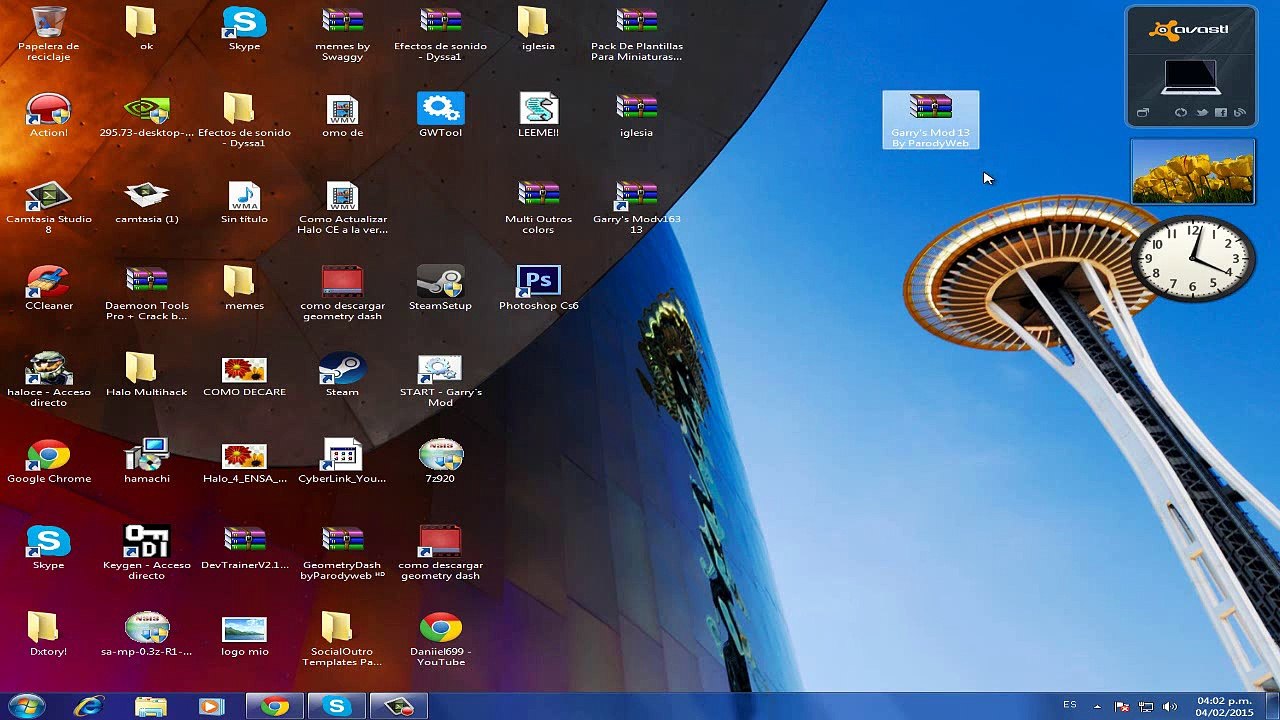Switch to Skype in the taskbar

pos(336,706)
